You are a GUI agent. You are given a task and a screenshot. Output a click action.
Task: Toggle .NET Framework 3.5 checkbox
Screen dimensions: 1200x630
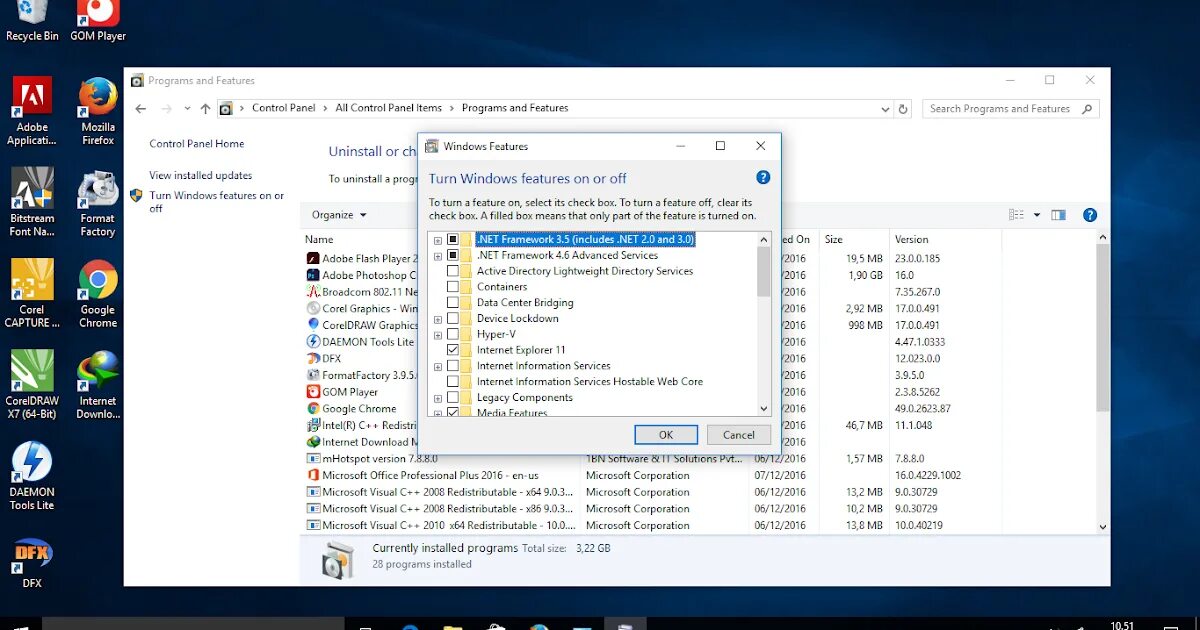[x=453, y=240]
